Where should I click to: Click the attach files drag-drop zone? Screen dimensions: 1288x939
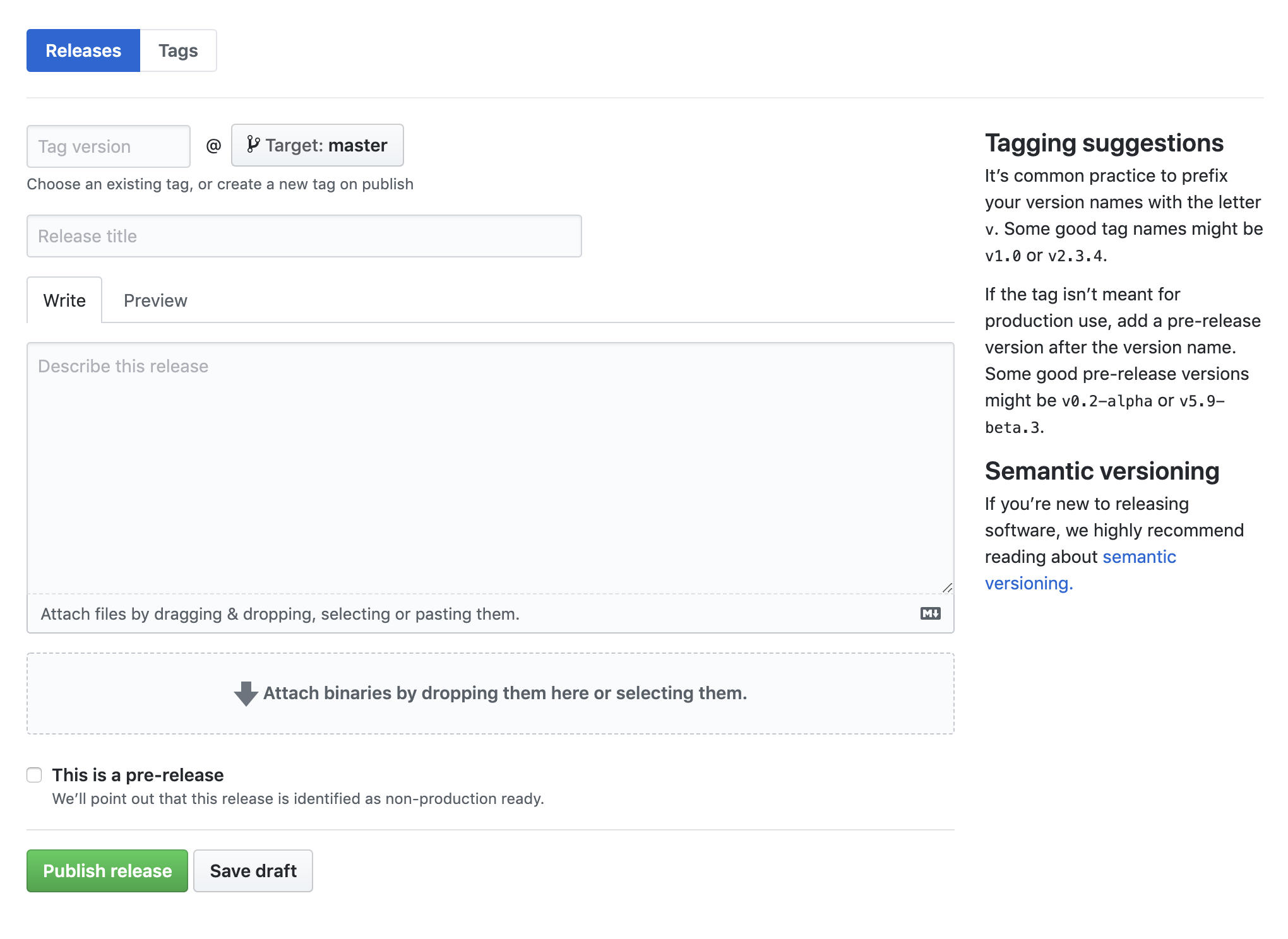click(490, 613)
